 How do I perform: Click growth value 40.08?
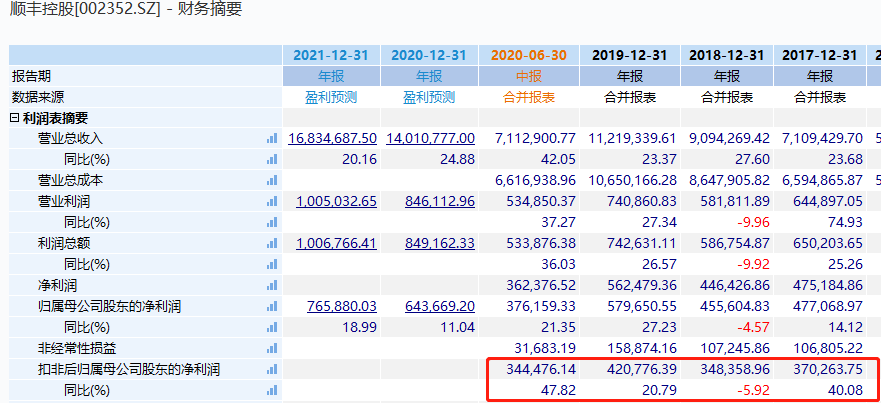[x=847, y=390]
